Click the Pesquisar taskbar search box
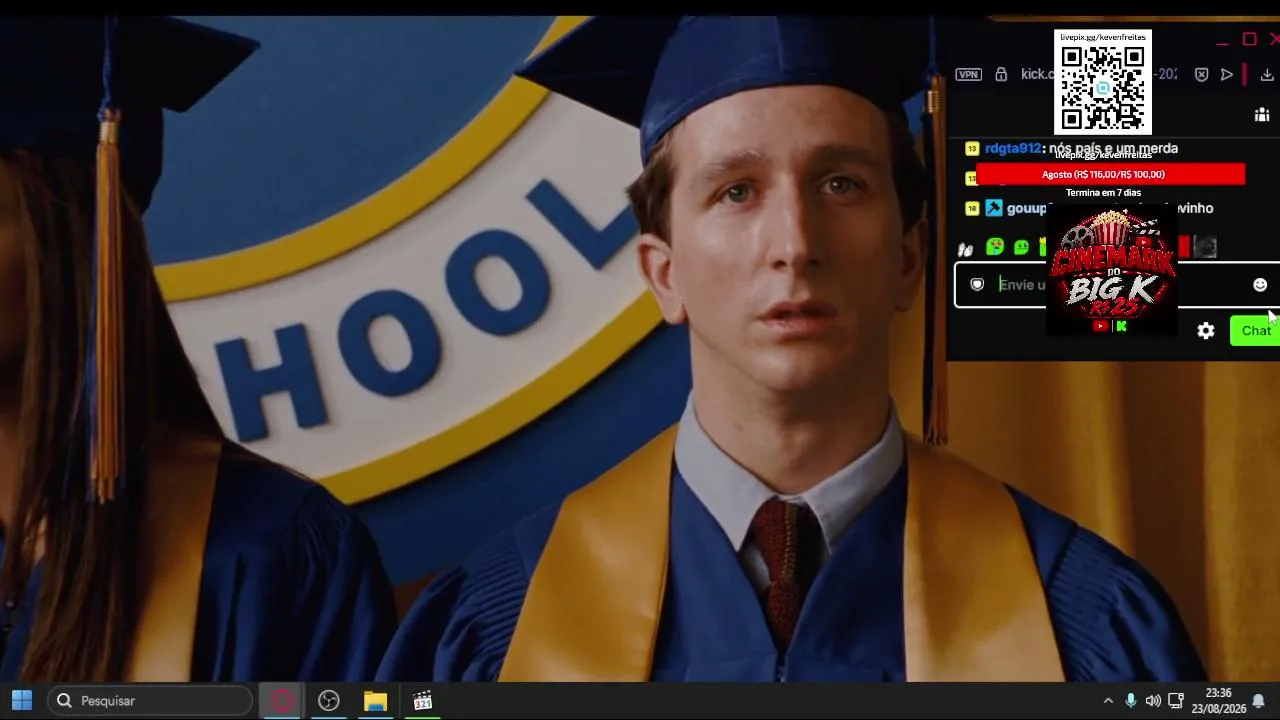Screen dimensions: 1280x720 150,701
